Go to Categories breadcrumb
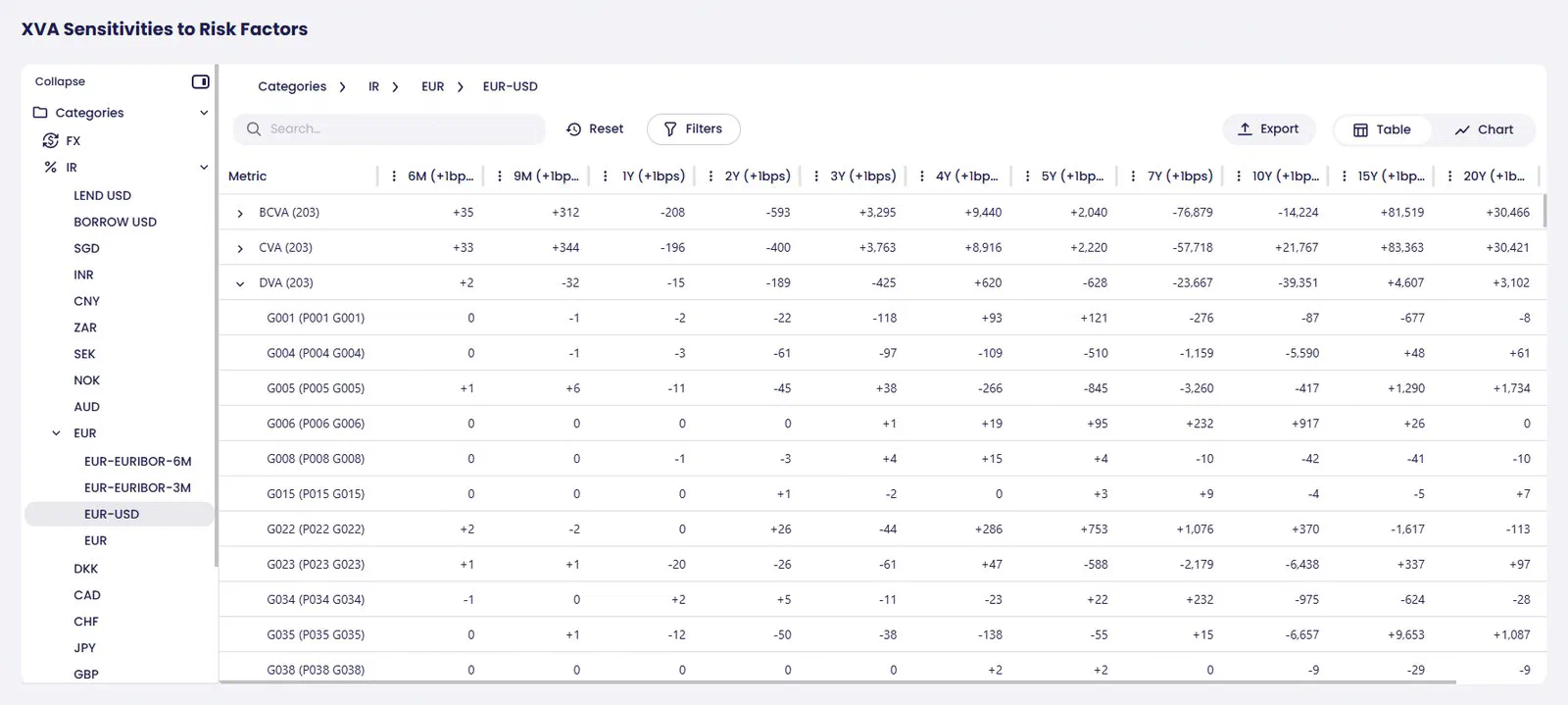 coord(292,86)
